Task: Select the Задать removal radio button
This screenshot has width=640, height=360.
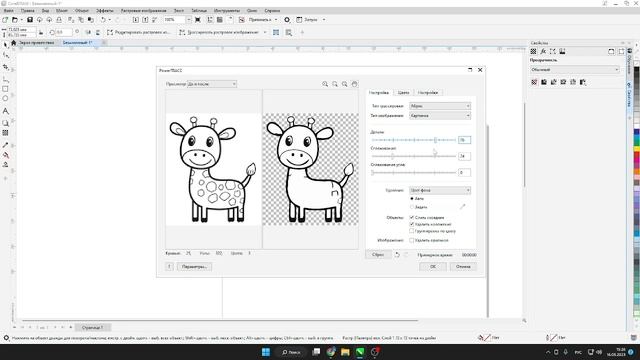Action: (x=412, y=207)
